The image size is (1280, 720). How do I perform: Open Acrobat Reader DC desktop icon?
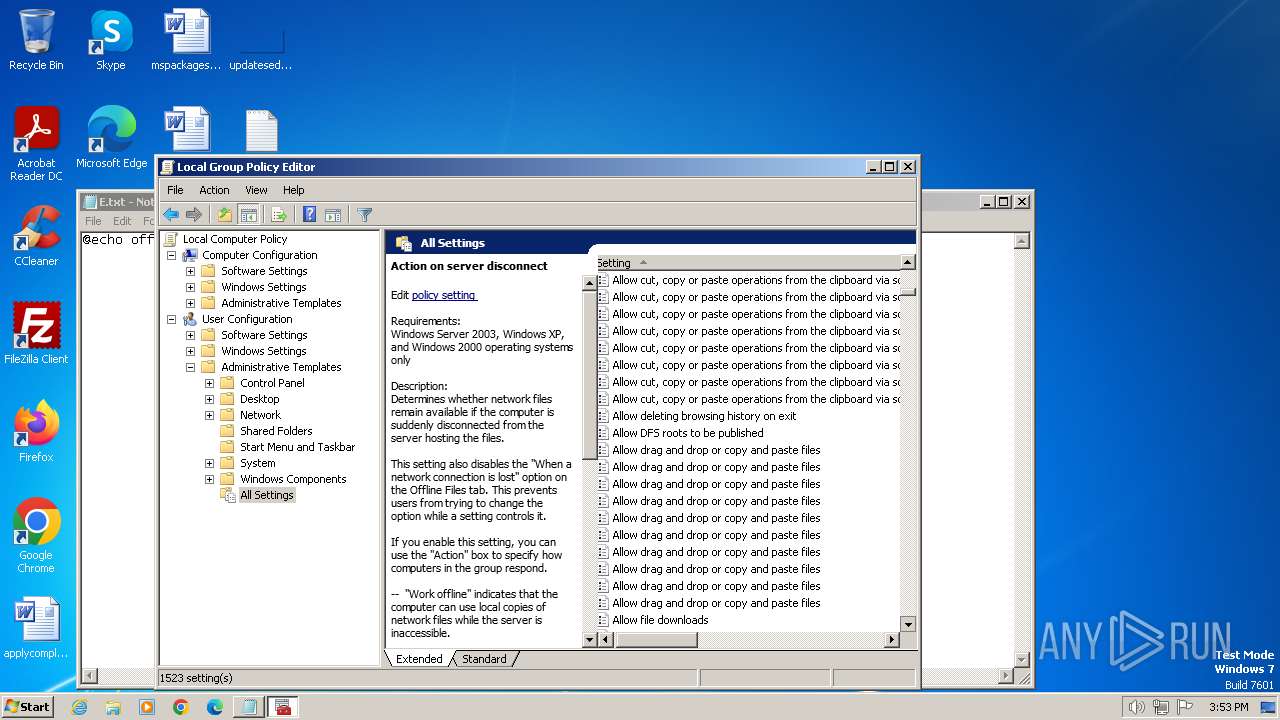coord(36,144)
